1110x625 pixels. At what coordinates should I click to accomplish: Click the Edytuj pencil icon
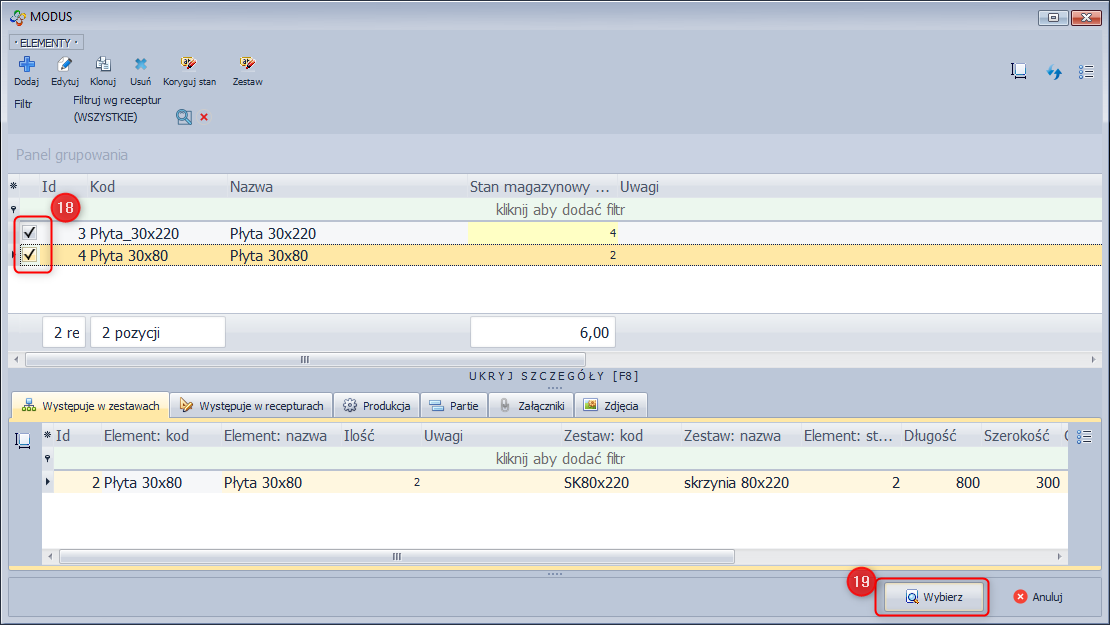(x=65, y=65)
